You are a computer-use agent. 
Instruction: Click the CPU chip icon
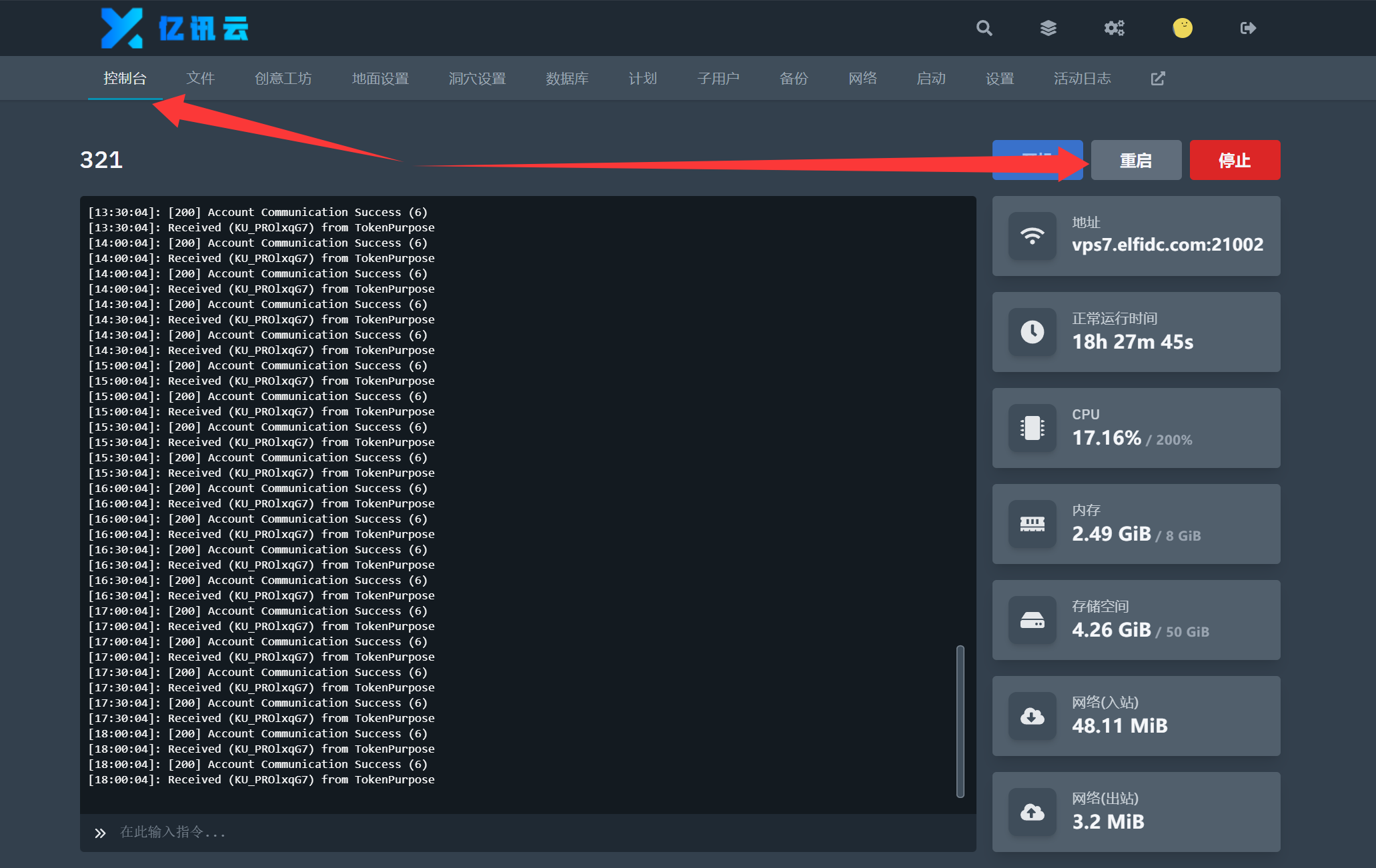[1032, 428]
